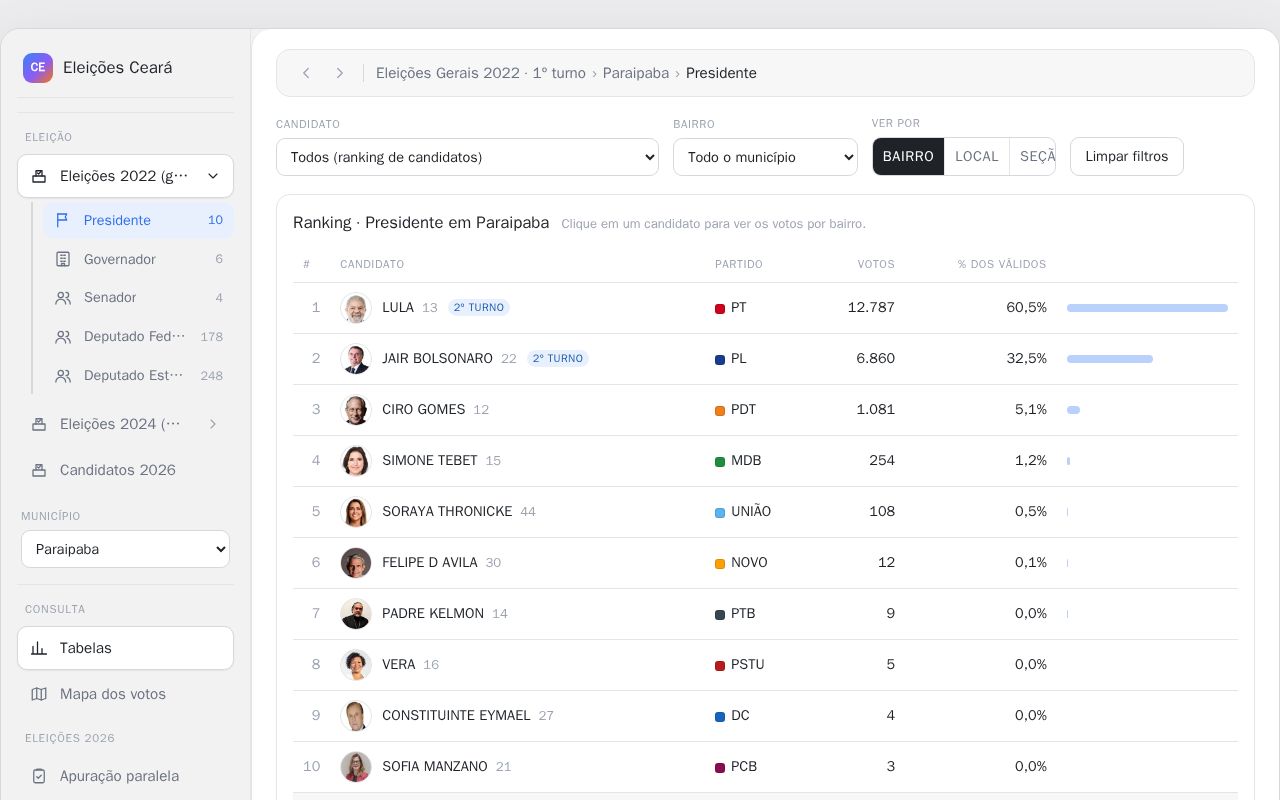
Task: Click the PT red party color dot
Action: point(720,309)
